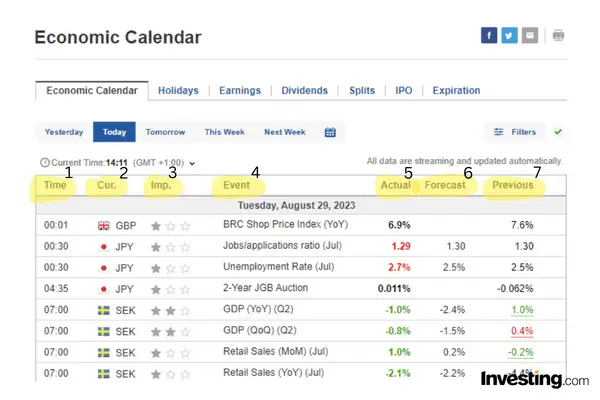Click the actual value 0.011%
Image resolution: width=600 pixels, height=400 pixels.
tap(394, 289)
